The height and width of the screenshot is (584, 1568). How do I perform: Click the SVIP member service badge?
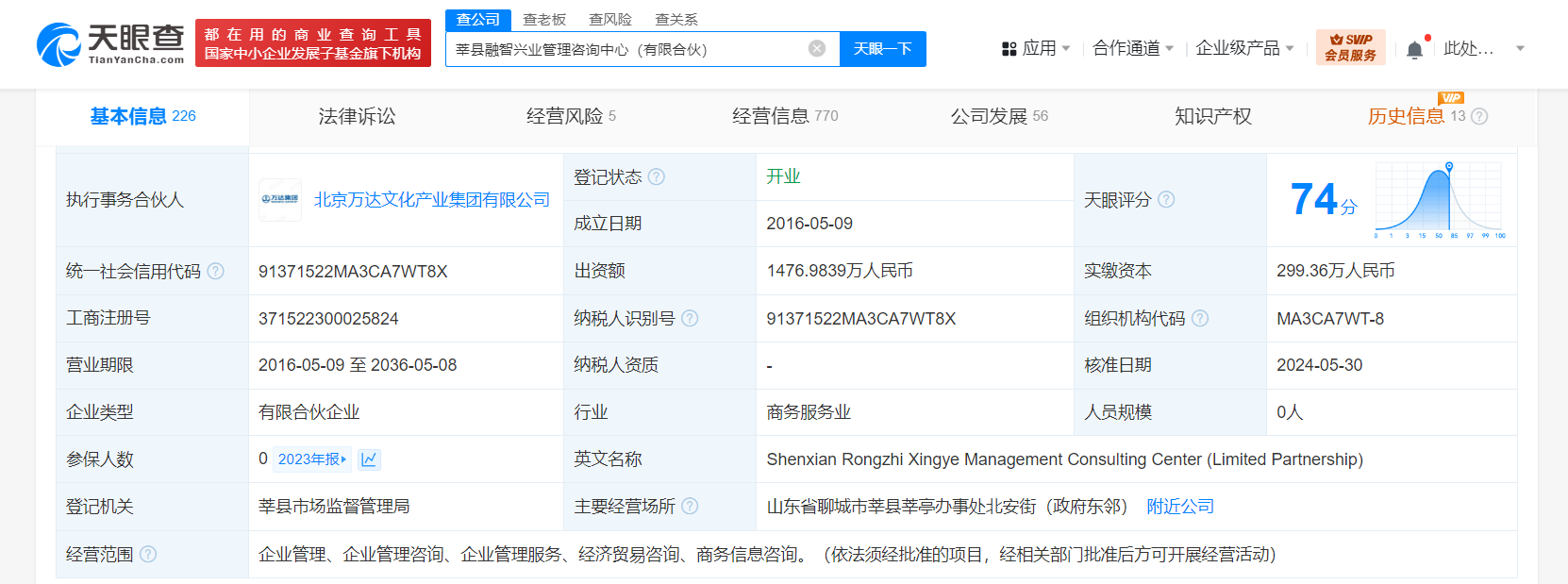click(x=1350, y=47)
